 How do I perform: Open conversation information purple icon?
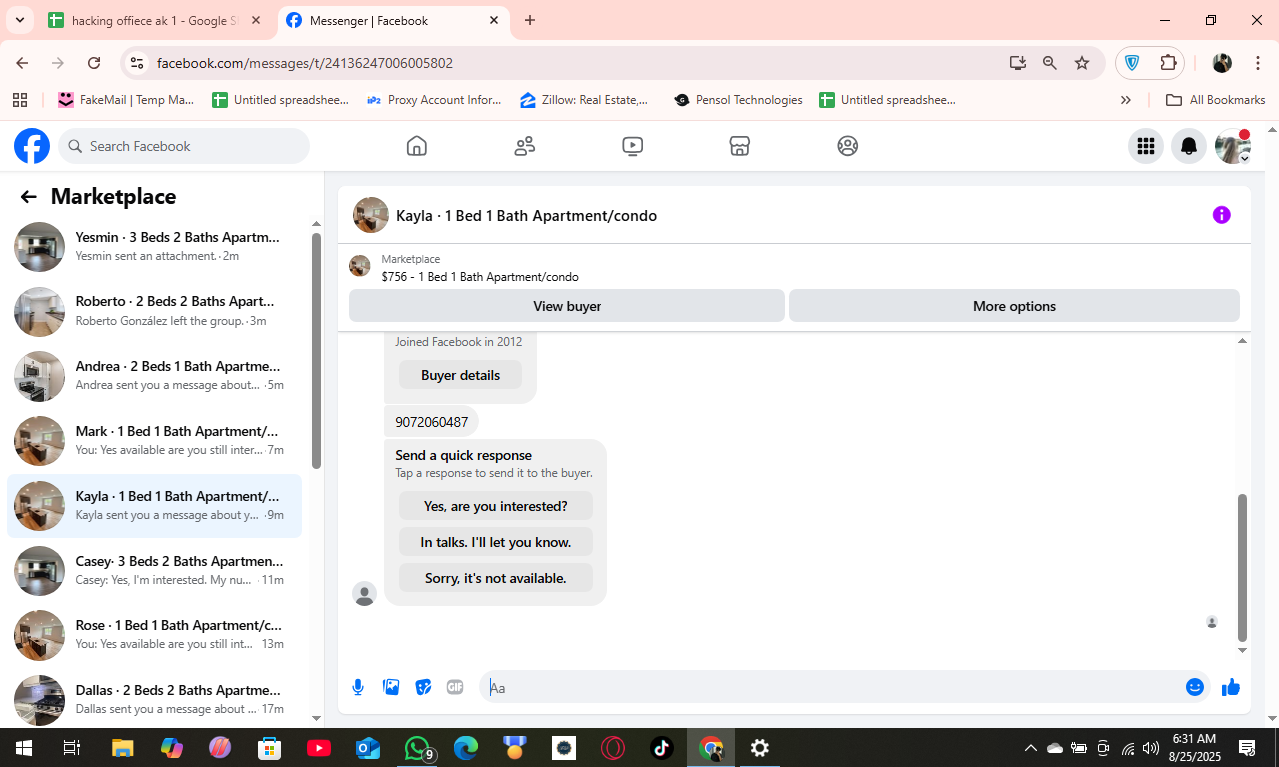[x=1221, y=215]
